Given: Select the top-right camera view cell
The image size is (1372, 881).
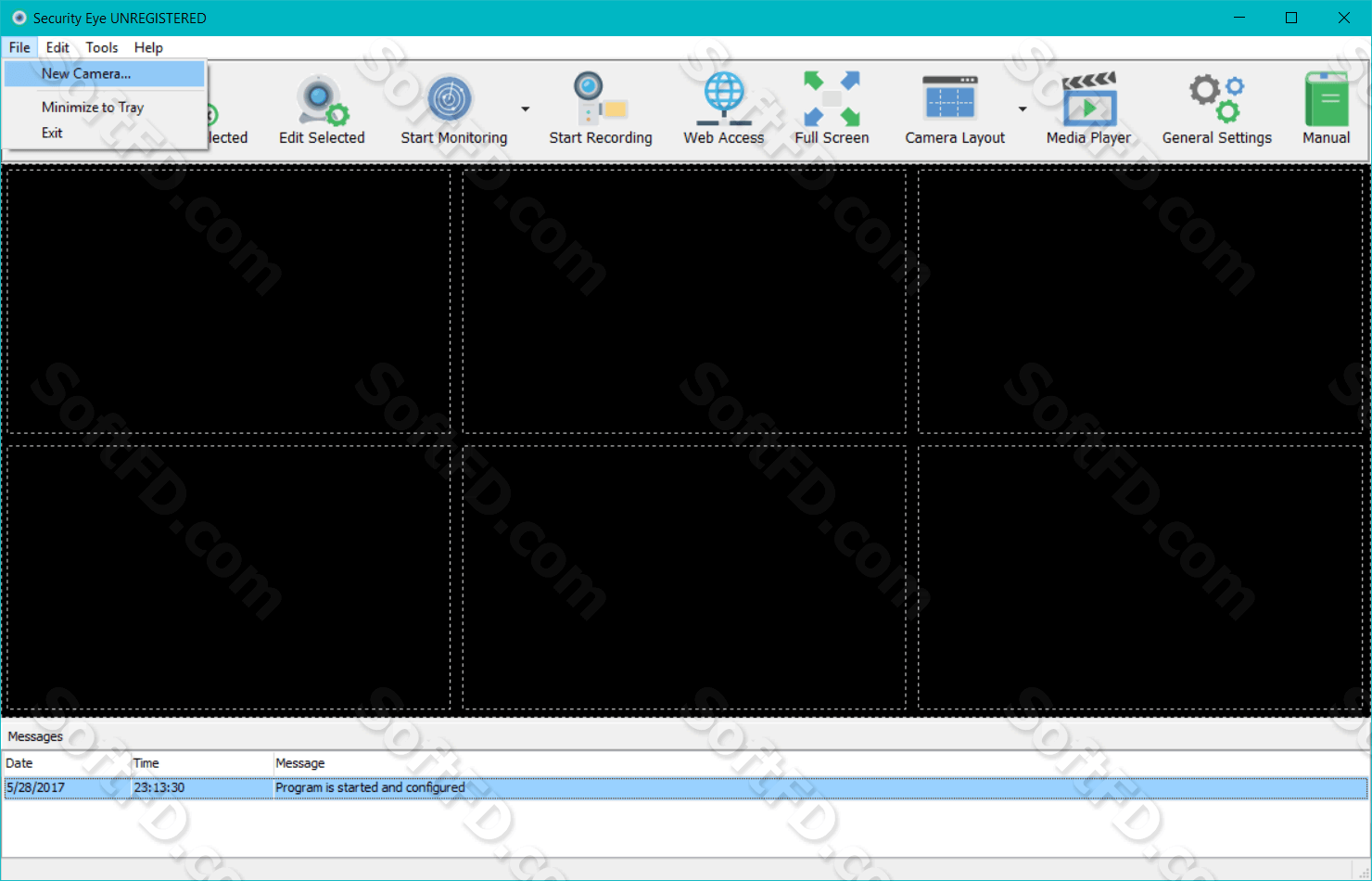Looking at the screenshot, I should click(1140, 301).
